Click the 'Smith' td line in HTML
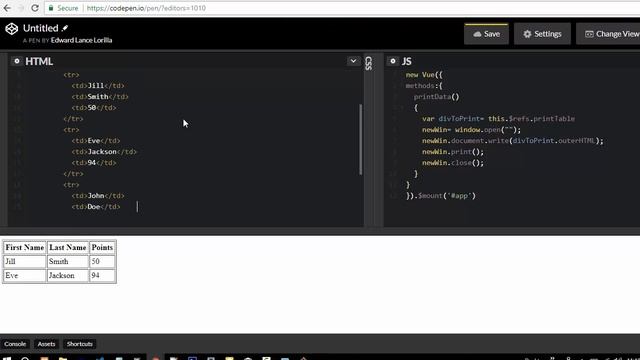This screenshot has width=640, height=360. [x=100, y=97]
